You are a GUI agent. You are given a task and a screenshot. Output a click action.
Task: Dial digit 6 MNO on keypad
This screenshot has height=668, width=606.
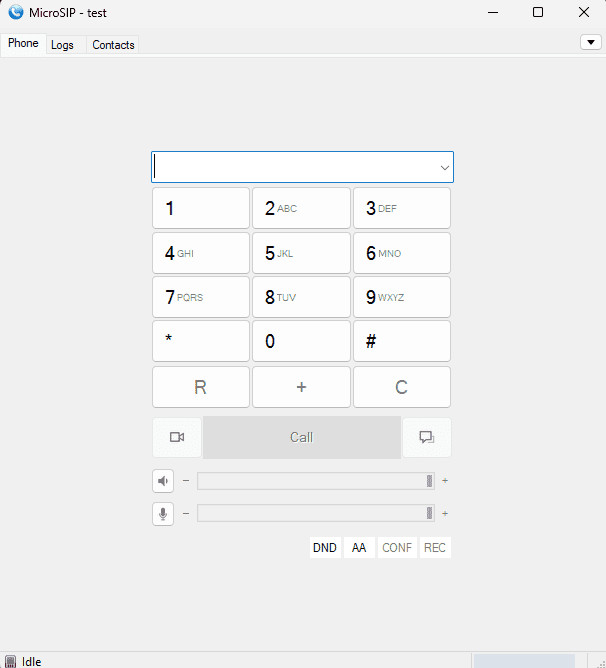[402, 253]
